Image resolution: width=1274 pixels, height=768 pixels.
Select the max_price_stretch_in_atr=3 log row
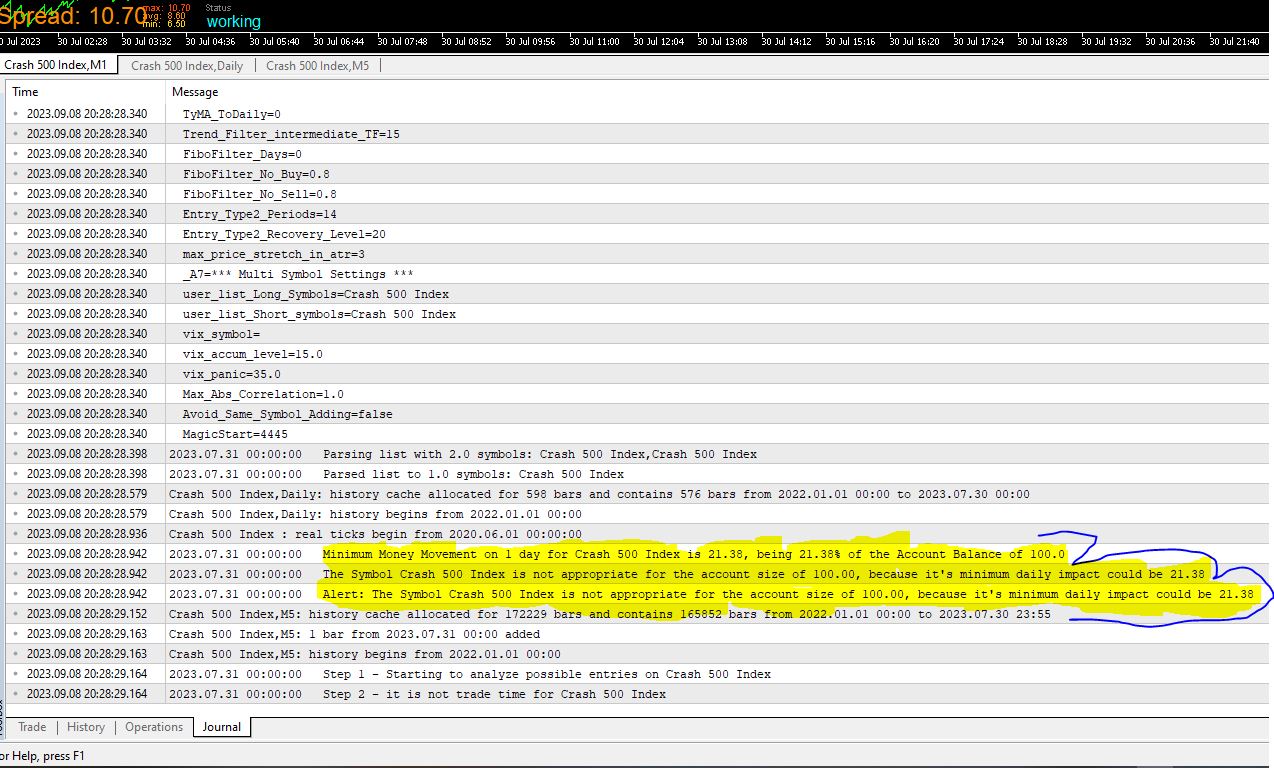pyautogui.click(x=638, y=254)
